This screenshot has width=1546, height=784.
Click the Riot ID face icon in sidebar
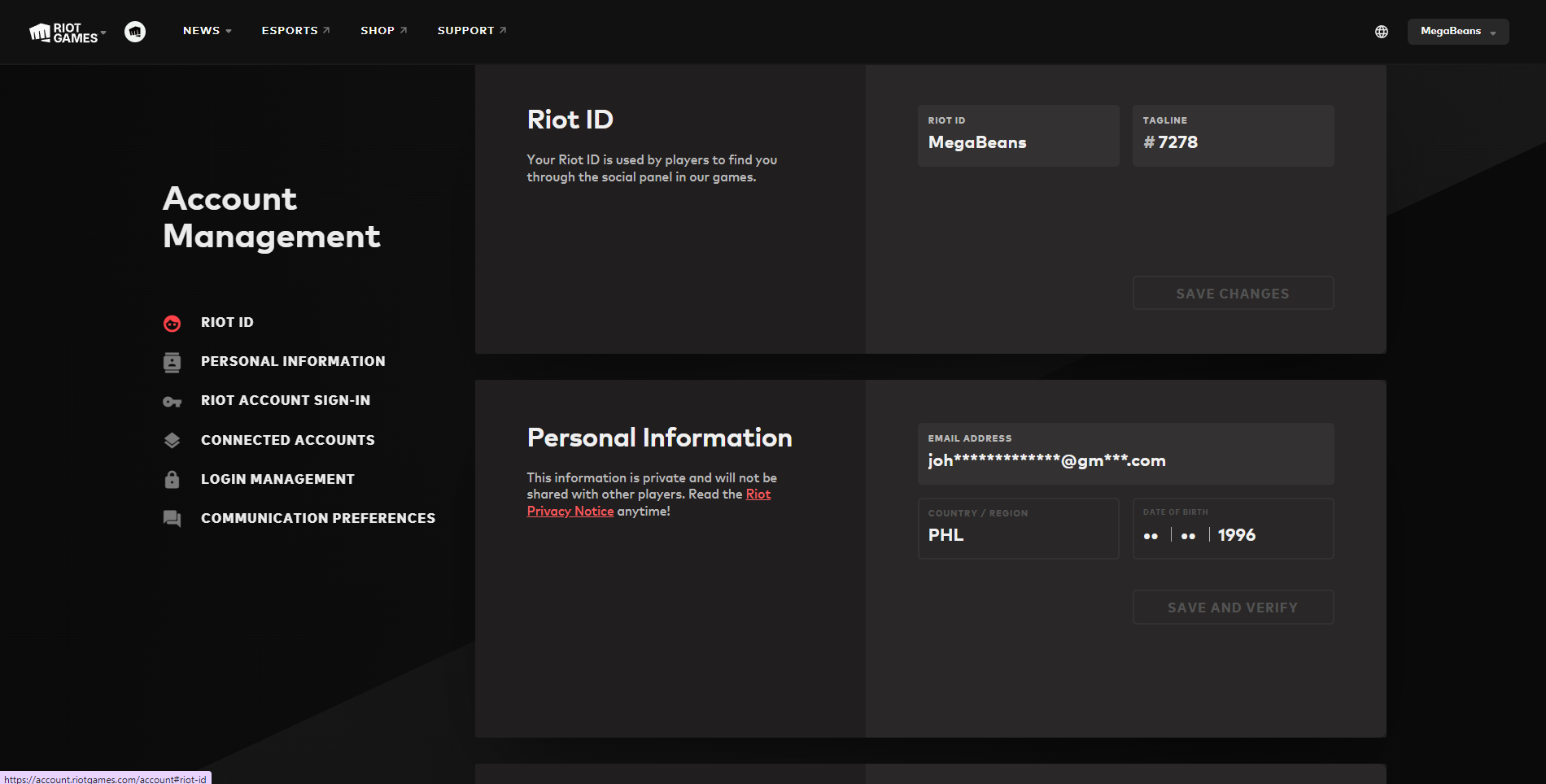tap(172, 323)
